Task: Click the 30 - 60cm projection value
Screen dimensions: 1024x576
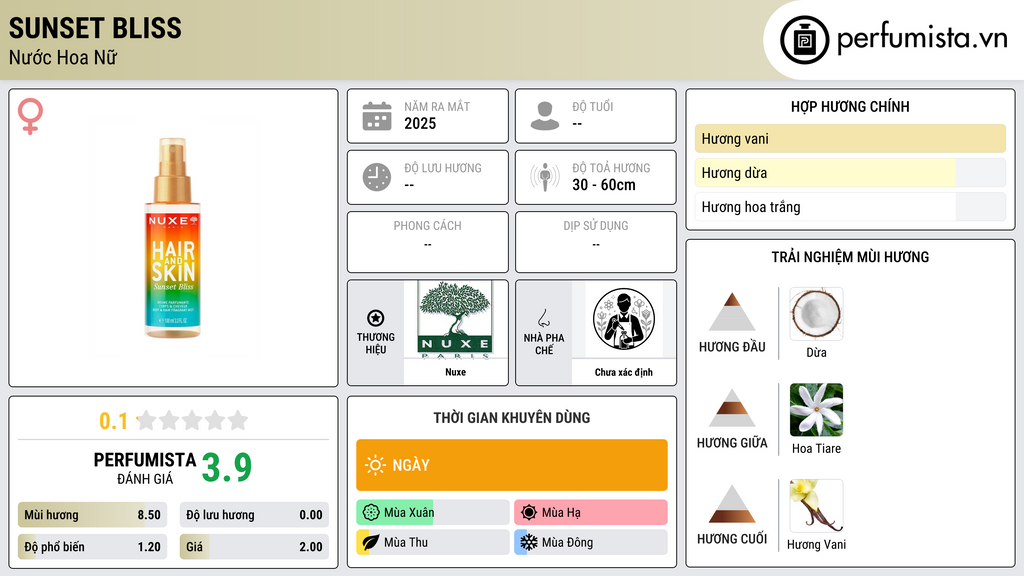Action: (x=604, y=185)
